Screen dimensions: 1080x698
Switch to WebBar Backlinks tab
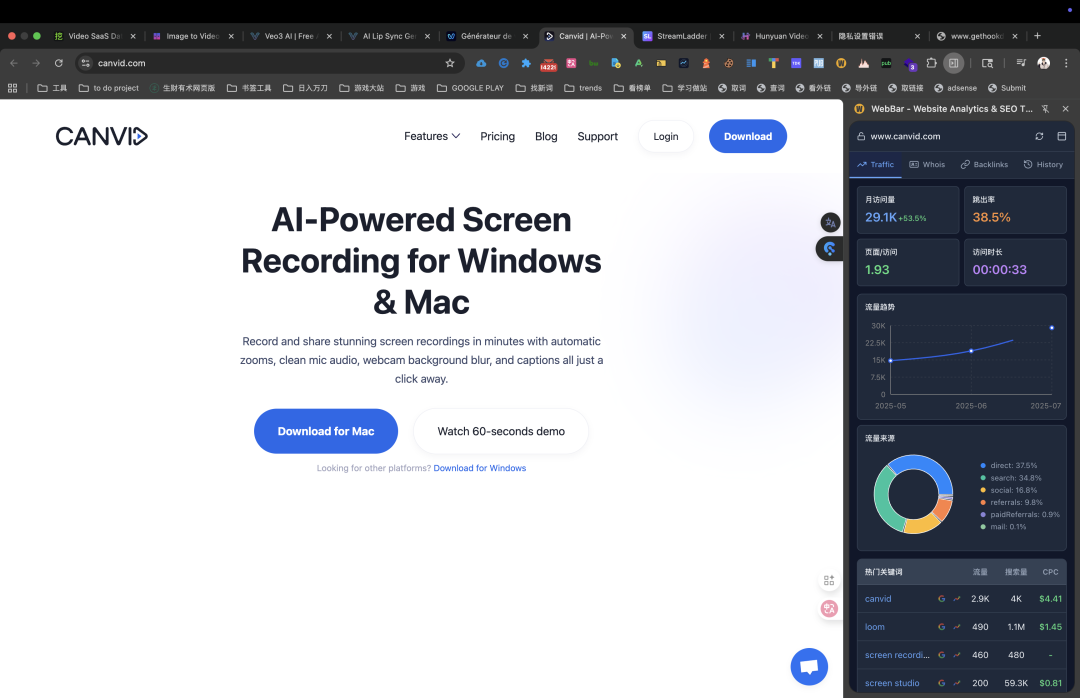tap(984, 165)
